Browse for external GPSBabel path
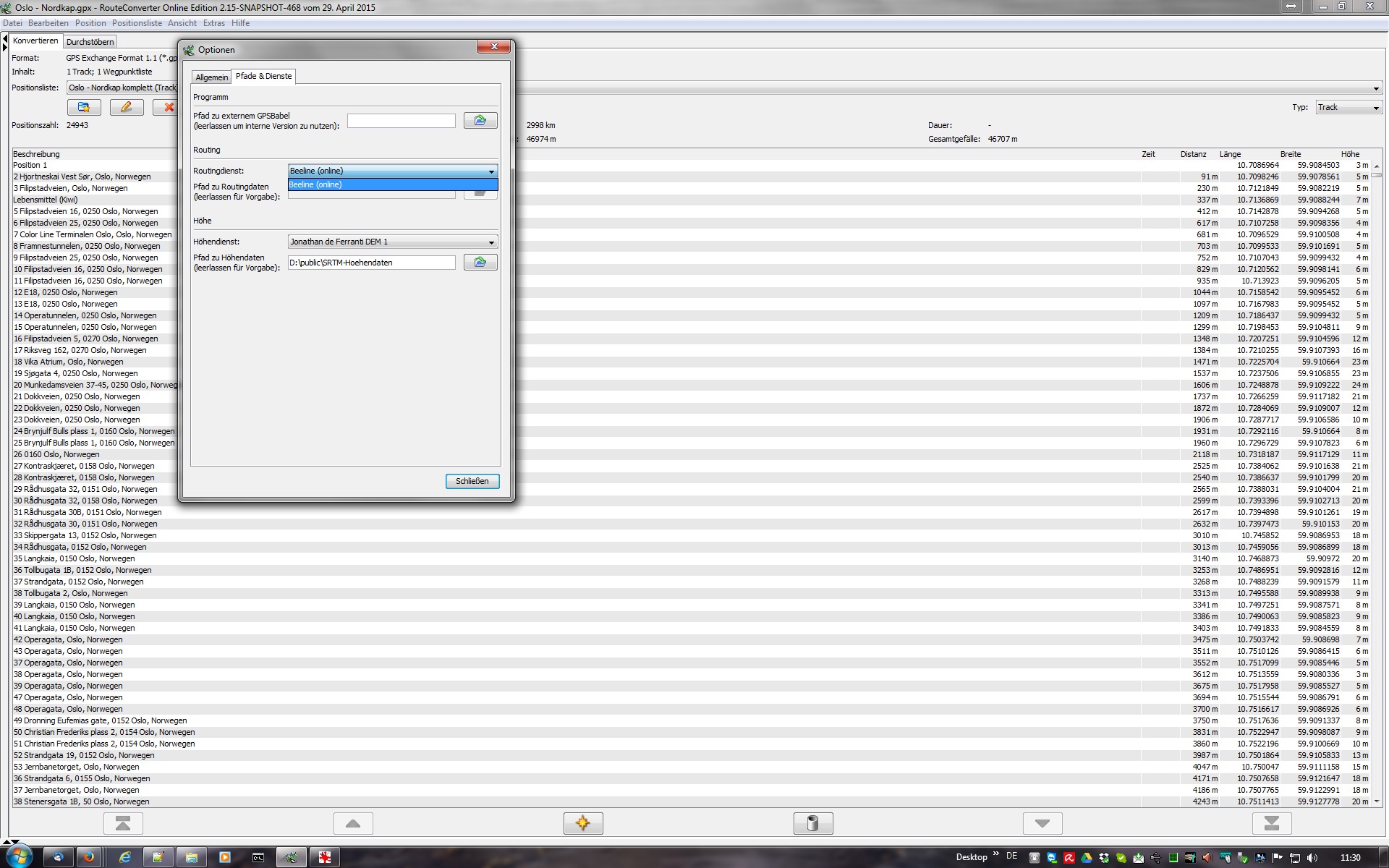 (480, 120)
